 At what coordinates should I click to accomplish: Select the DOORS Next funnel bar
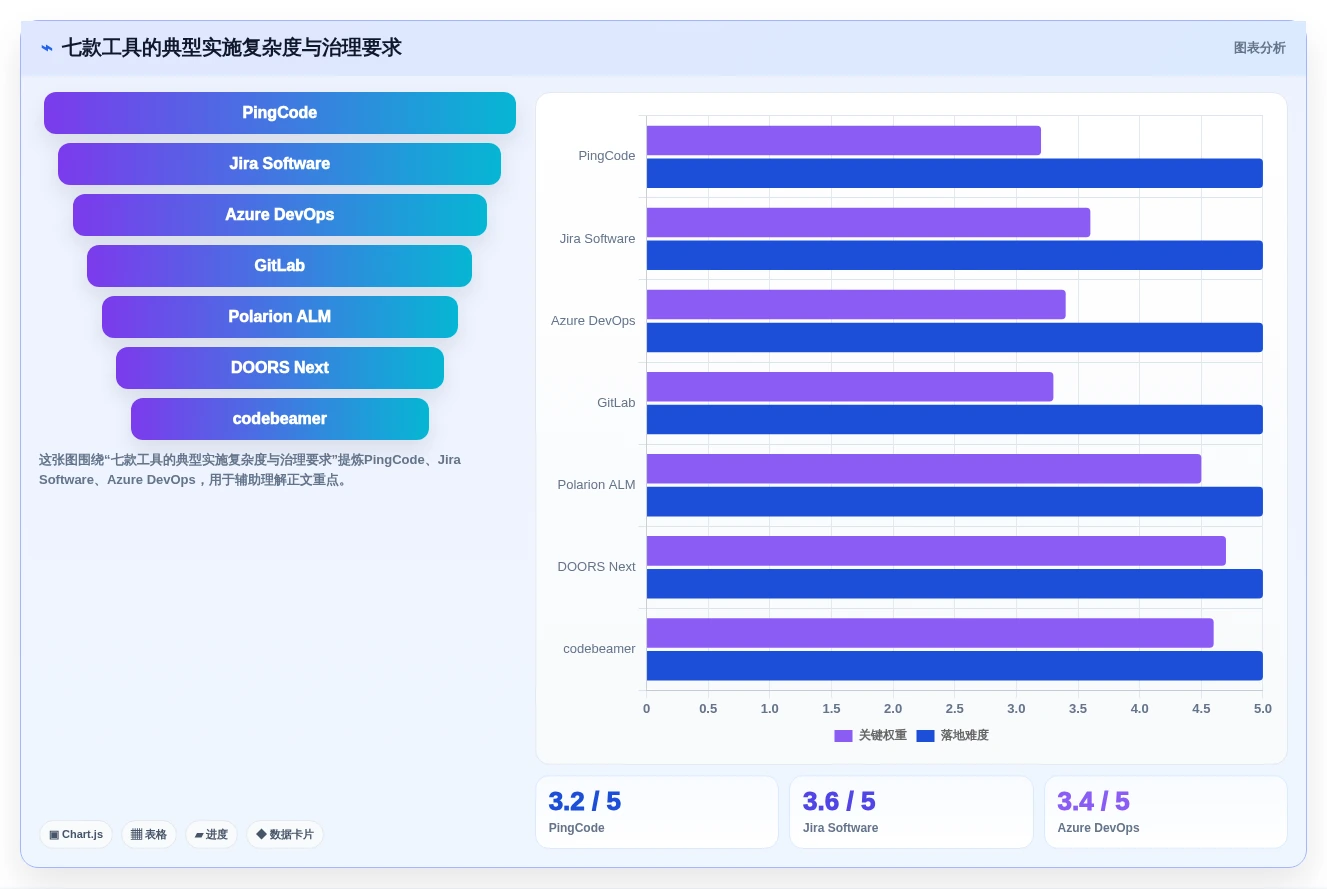pos(280,368)
